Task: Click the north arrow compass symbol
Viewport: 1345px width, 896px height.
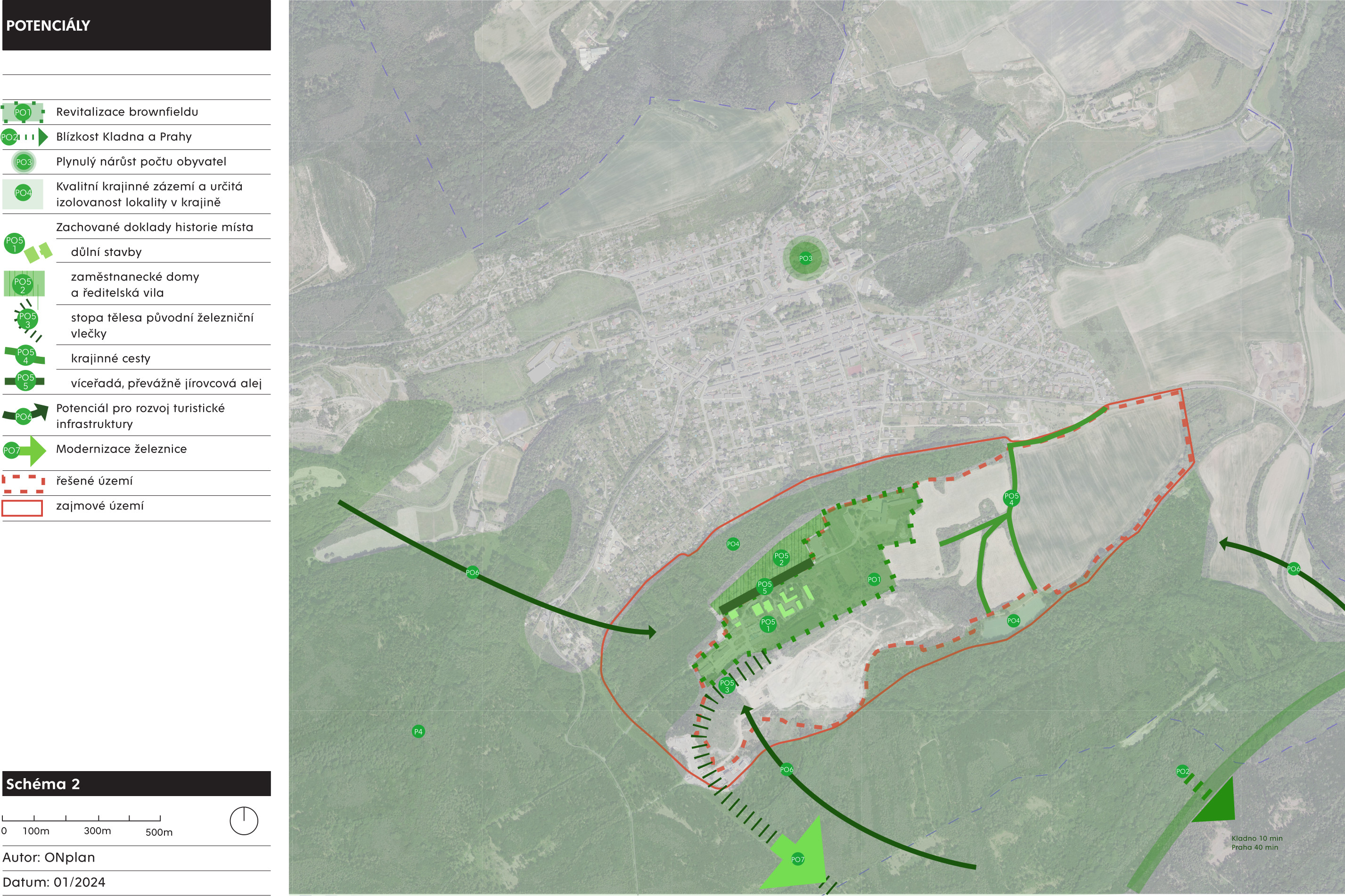Action: tap(244, 821)
